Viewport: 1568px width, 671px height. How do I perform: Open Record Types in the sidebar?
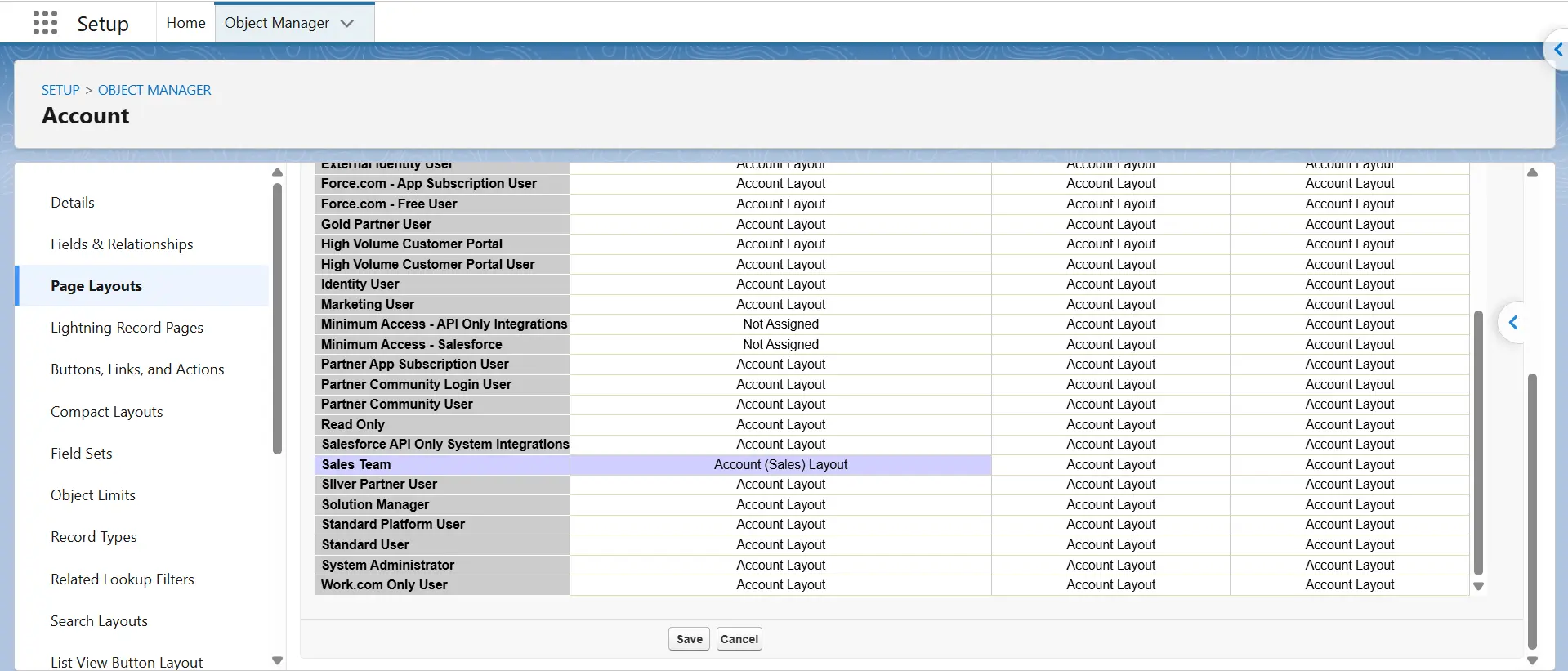coord(93,537)
